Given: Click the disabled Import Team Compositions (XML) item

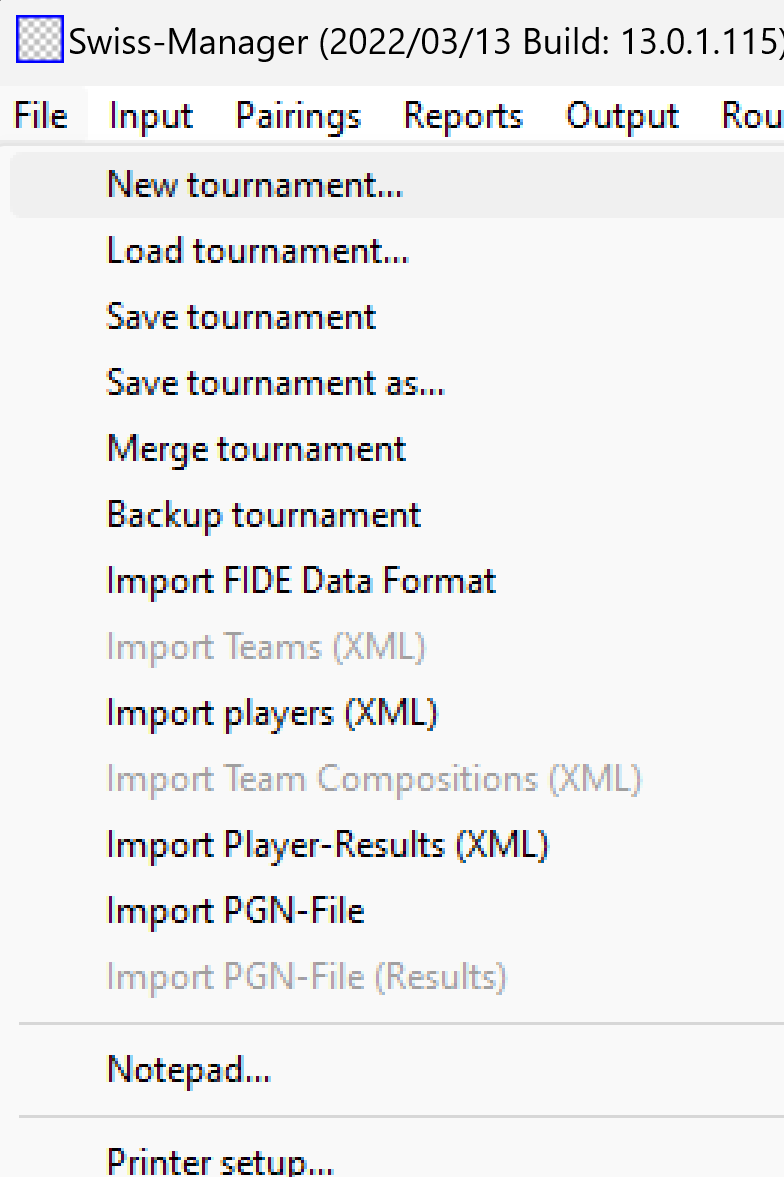Looking at the screenshot, I should (x=373, y=779).
